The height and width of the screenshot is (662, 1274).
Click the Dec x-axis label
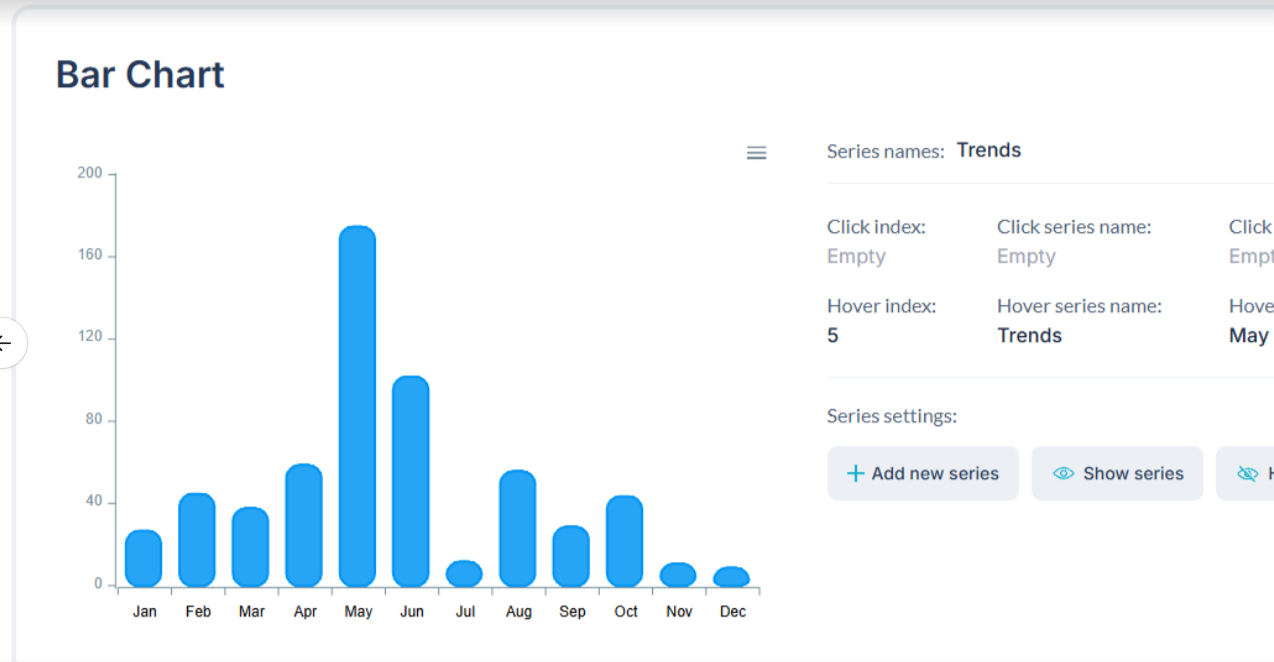(732, 611)
